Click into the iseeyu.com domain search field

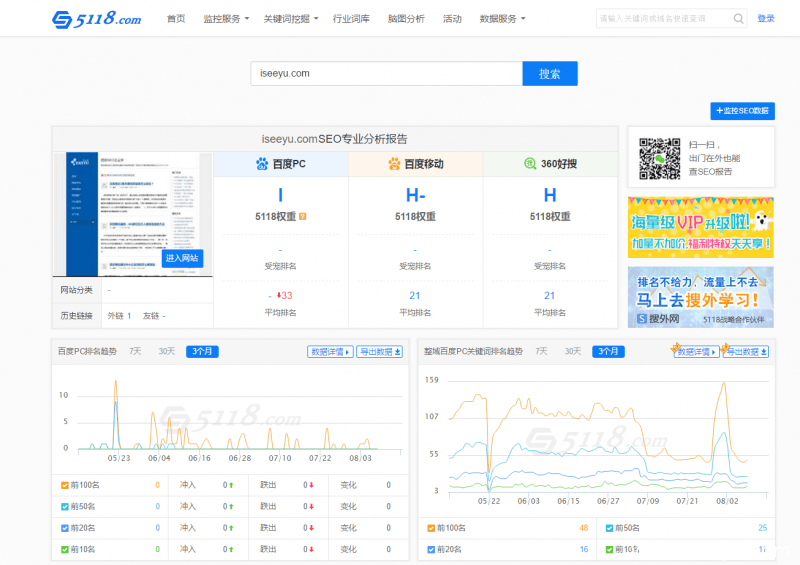386,73
